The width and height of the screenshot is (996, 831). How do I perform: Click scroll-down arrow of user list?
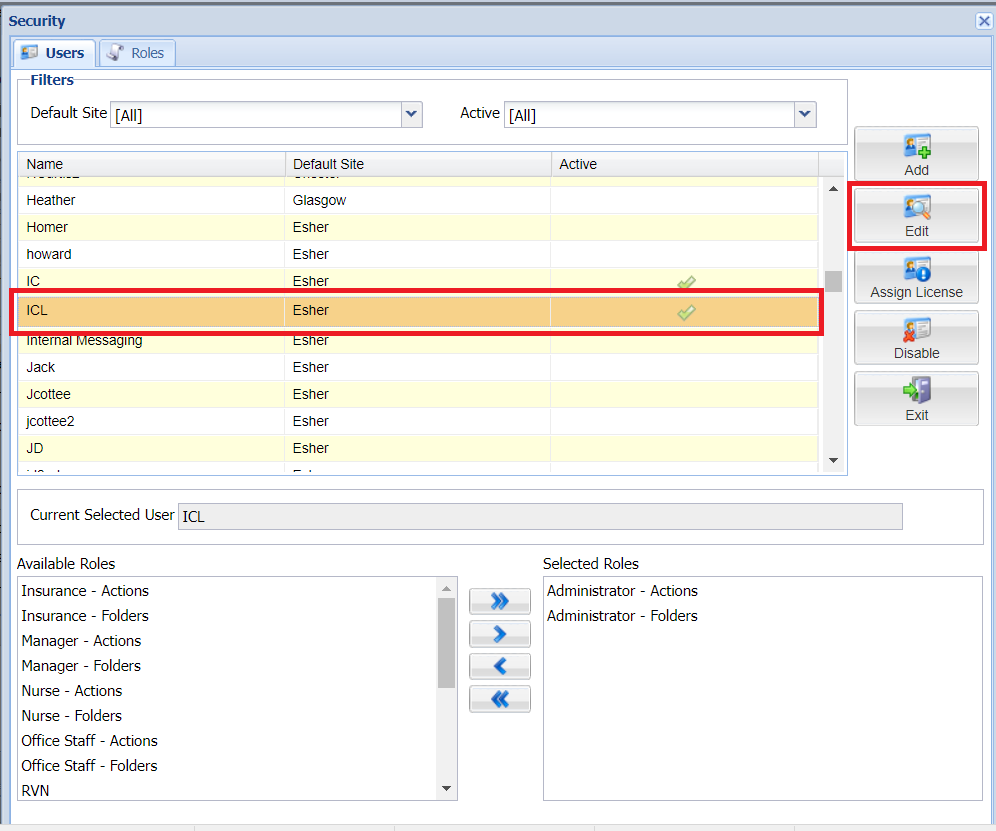(833, 460)
